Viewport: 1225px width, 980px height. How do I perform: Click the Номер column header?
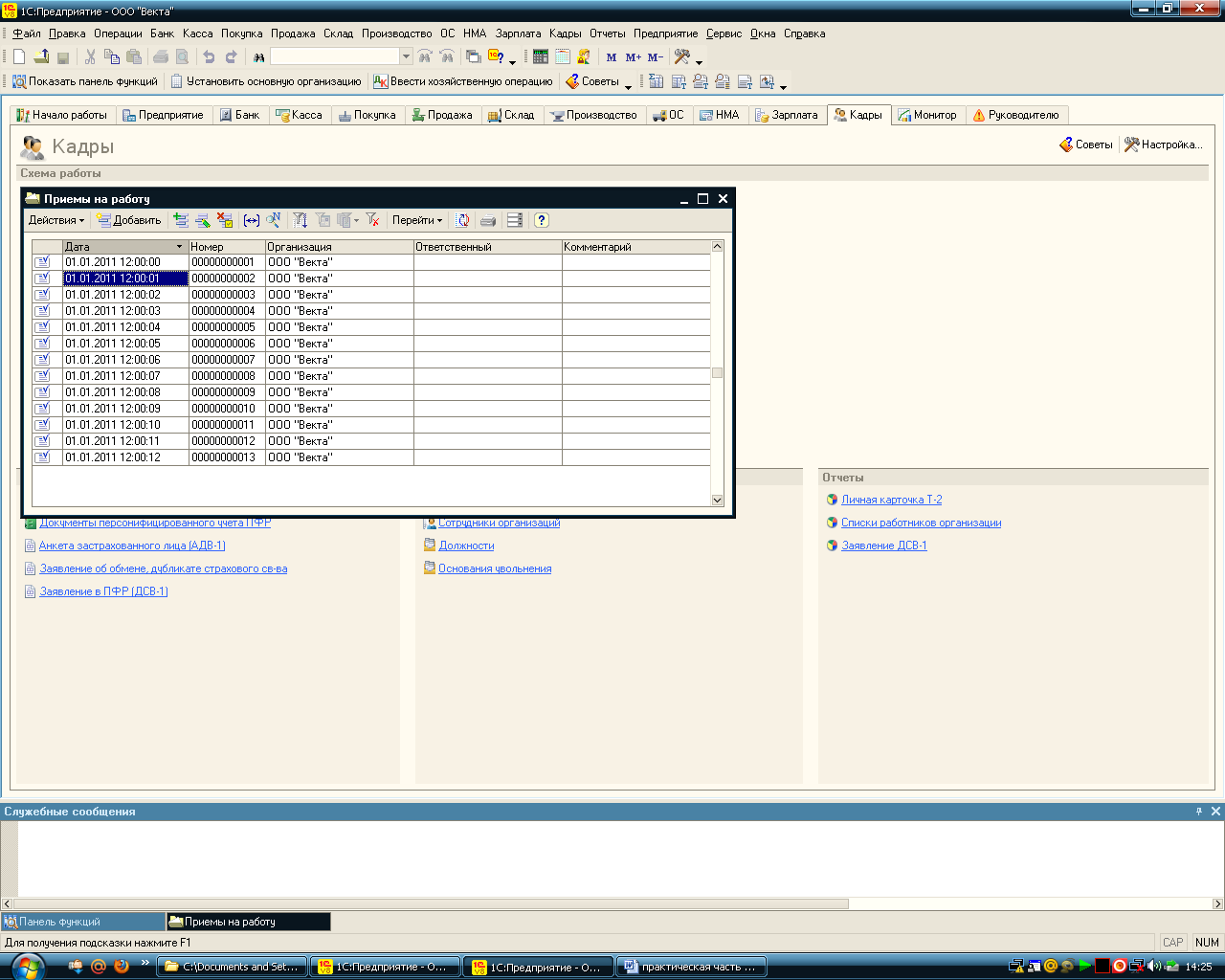[227, 247]
